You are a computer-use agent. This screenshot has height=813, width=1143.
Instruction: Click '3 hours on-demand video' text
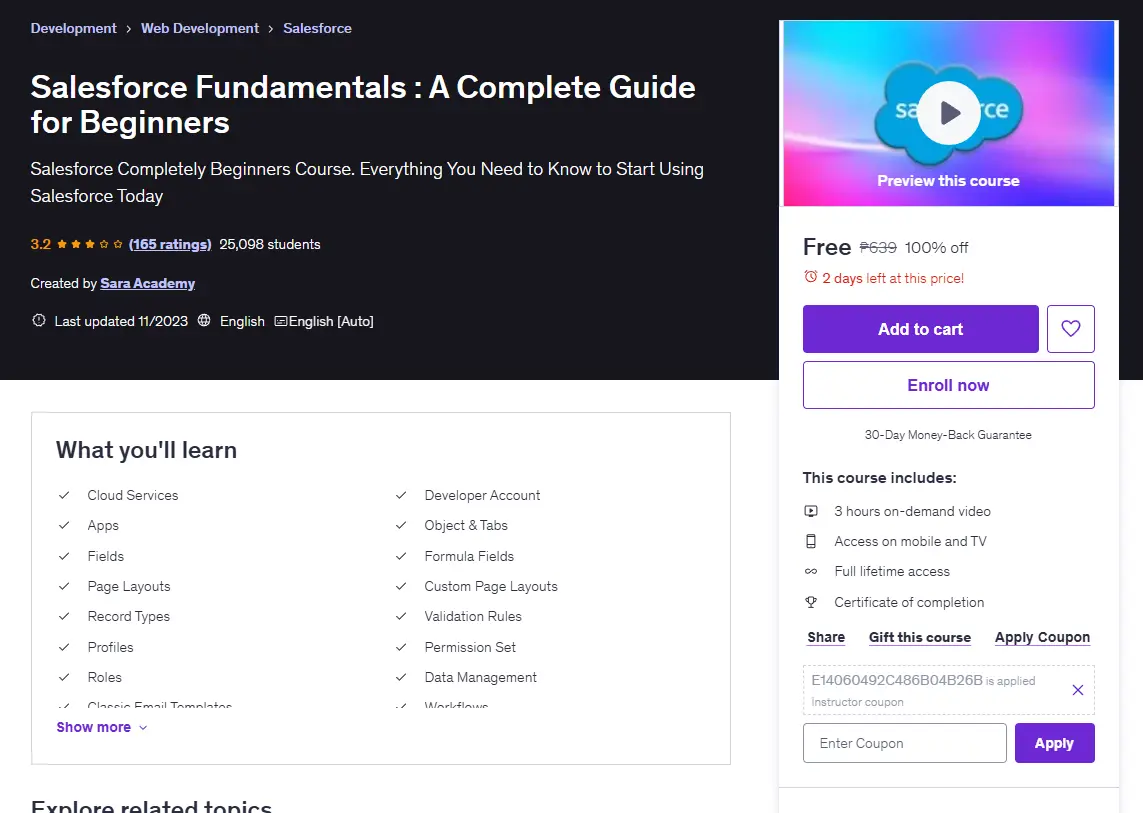[912, 511]
